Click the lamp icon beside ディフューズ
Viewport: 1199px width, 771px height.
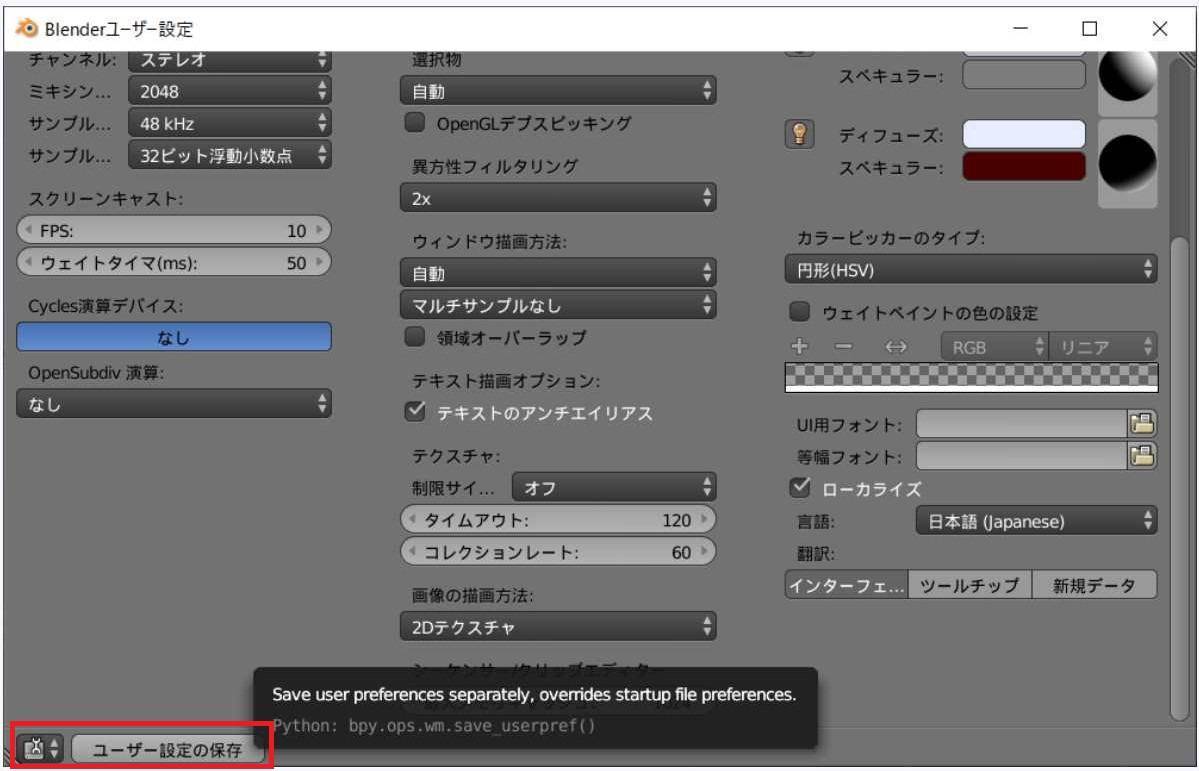pos(799,135)
